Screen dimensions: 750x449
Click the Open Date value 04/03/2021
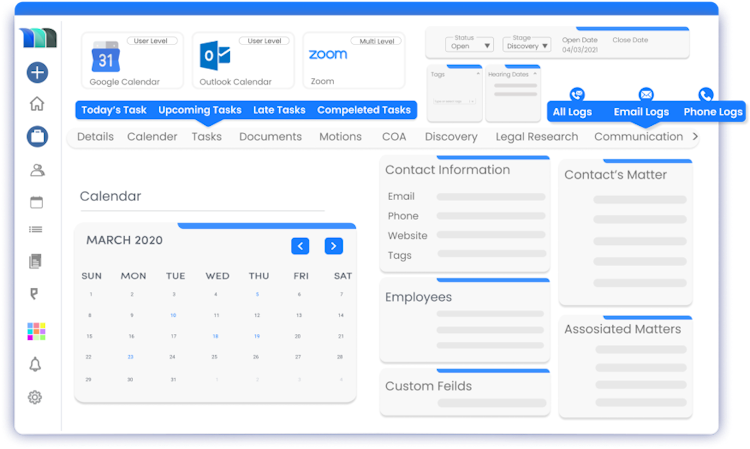point(580,50)
